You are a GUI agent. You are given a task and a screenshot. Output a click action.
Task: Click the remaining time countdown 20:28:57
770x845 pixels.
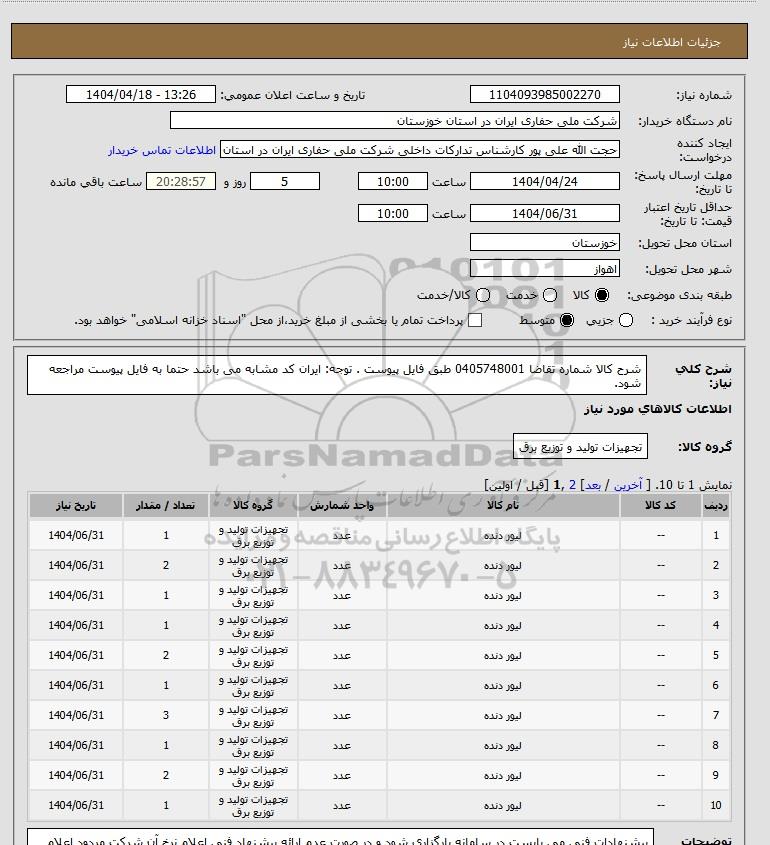pos(181,181)
